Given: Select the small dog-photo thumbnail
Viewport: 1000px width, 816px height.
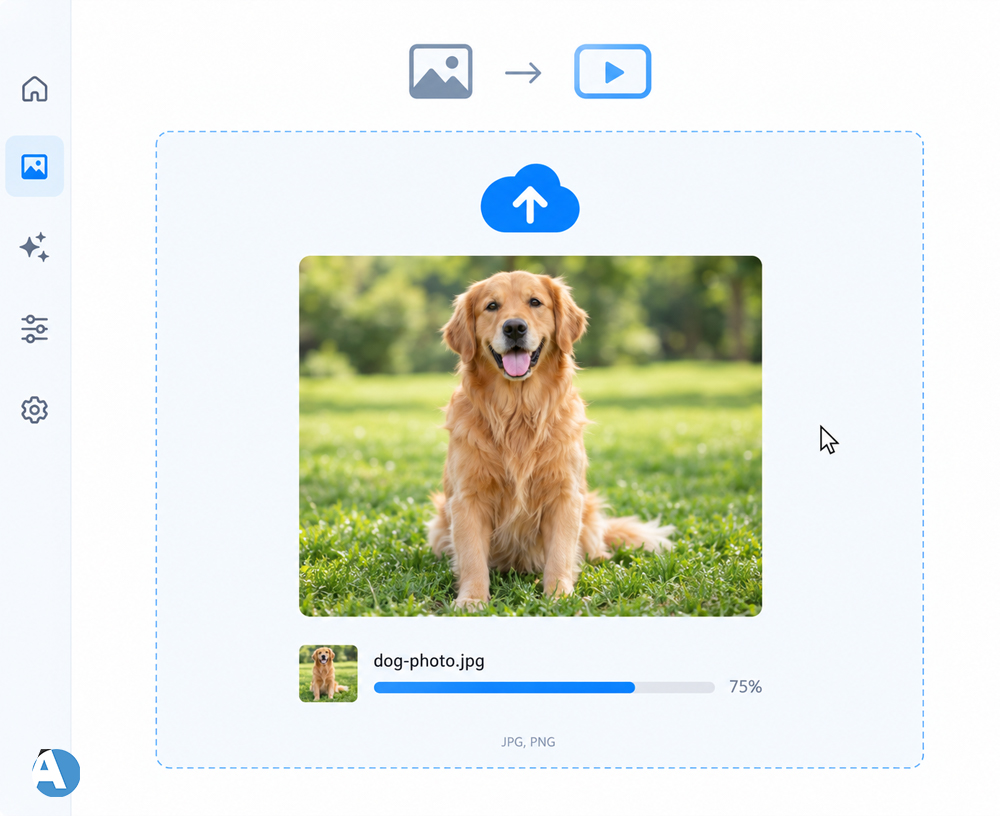Looking at the screenshot, I should tap(328, 673).
